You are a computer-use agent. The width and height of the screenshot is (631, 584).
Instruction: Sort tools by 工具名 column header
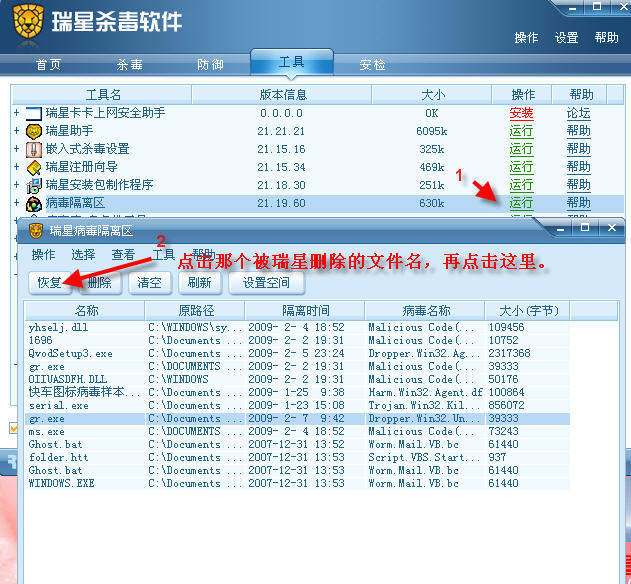click(103, 95)
